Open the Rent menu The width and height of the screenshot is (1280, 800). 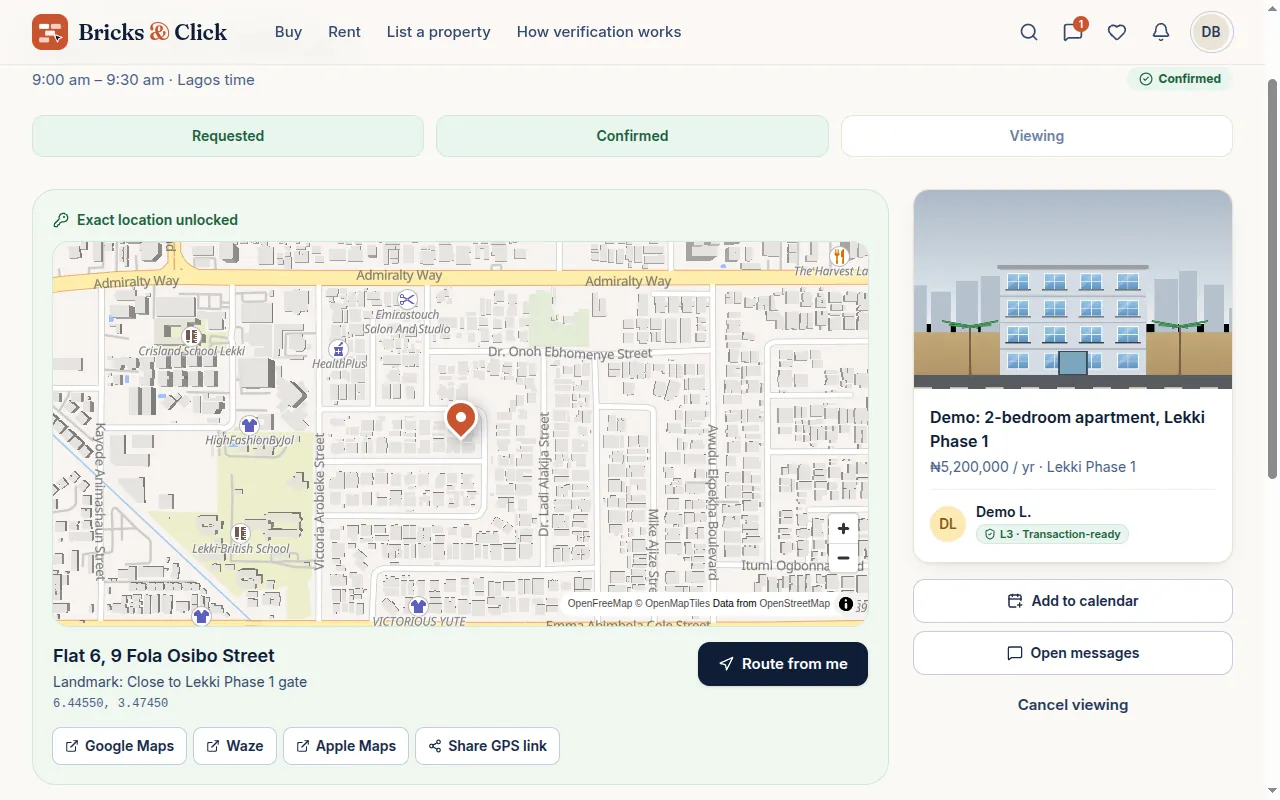pyautogui.click(x=344, y=32)
